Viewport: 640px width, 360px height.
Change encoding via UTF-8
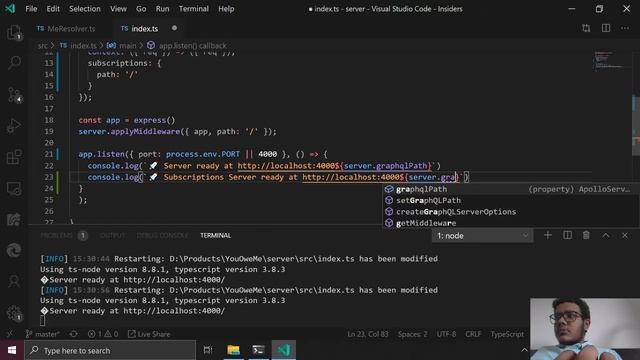(446, 334)
